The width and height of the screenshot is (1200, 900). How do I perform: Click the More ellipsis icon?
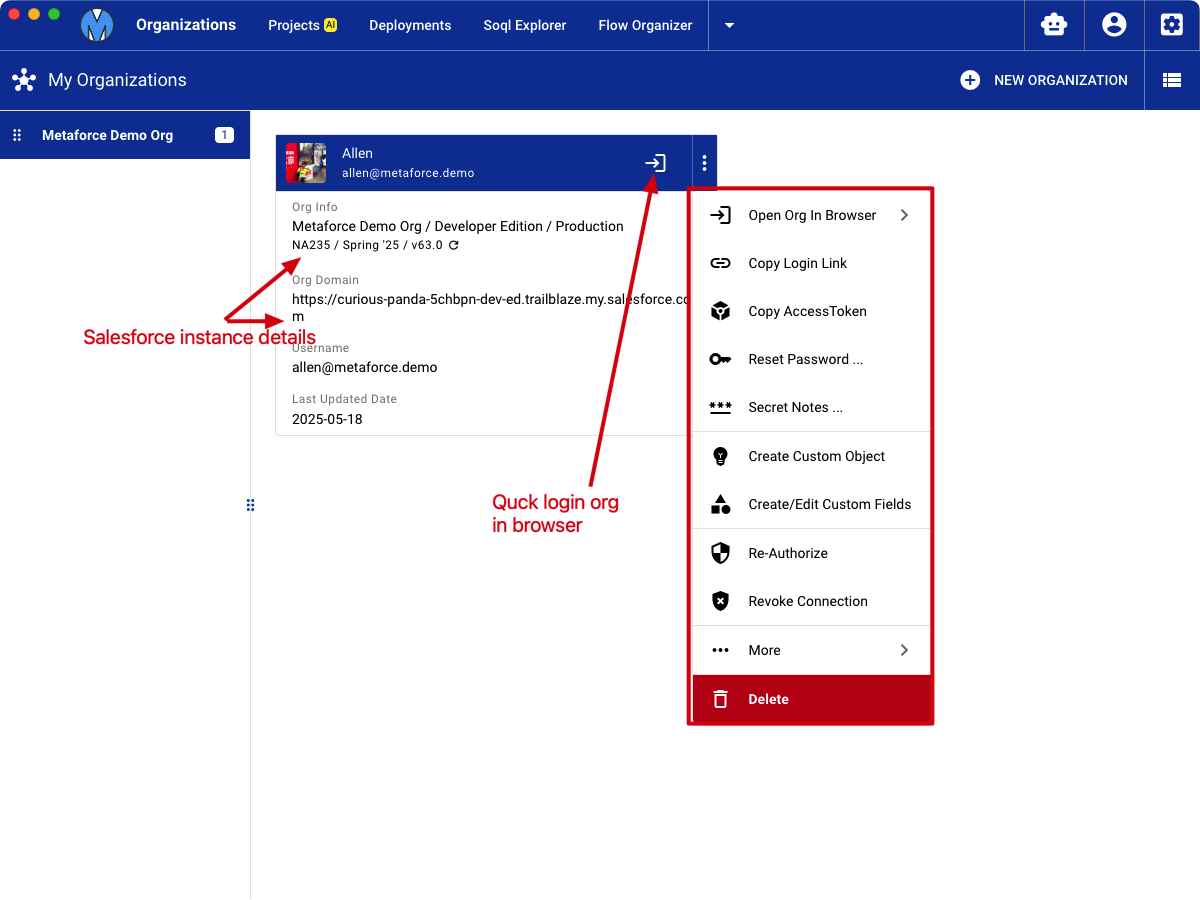point(720,650)
